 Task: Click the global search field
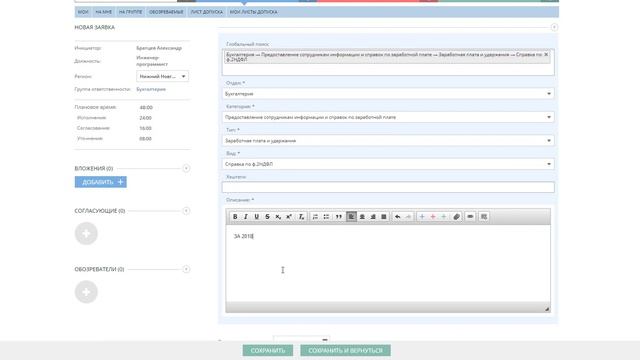point(388,62)
